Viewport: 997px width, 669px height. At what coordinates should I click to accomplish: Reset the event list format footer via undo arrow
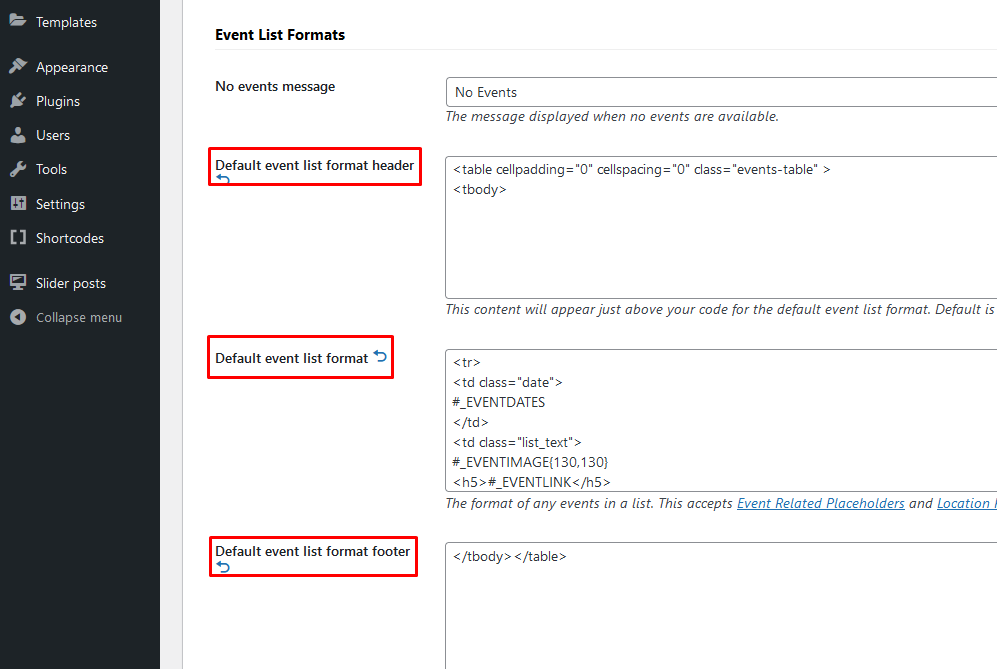(x=221, y=567)
